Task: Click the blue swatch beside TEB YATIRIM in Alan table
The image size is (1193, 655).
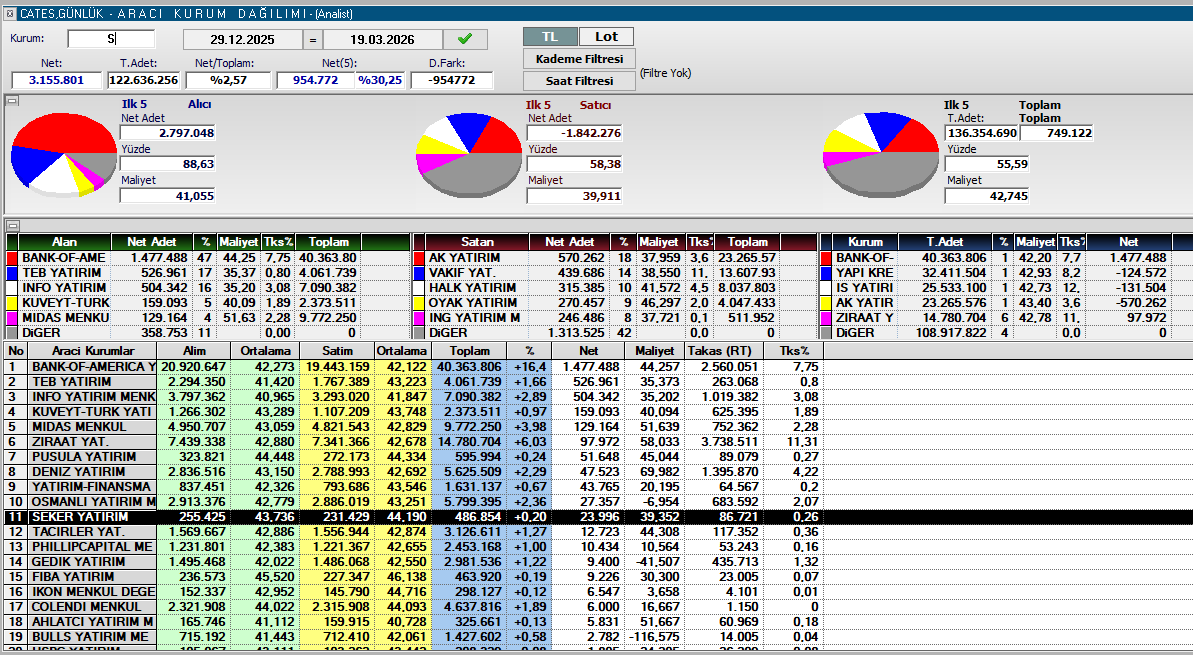Action: click(12, 272)
